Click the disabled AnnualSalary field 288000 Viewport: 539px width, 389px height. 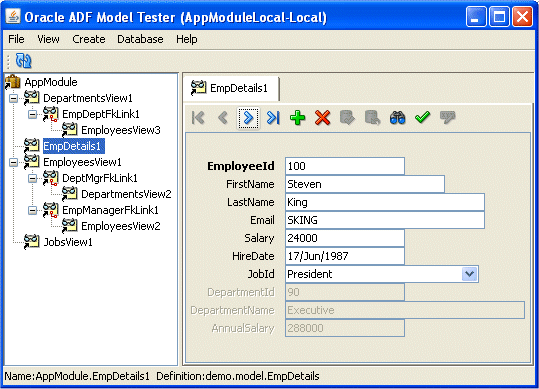[345, 328]
